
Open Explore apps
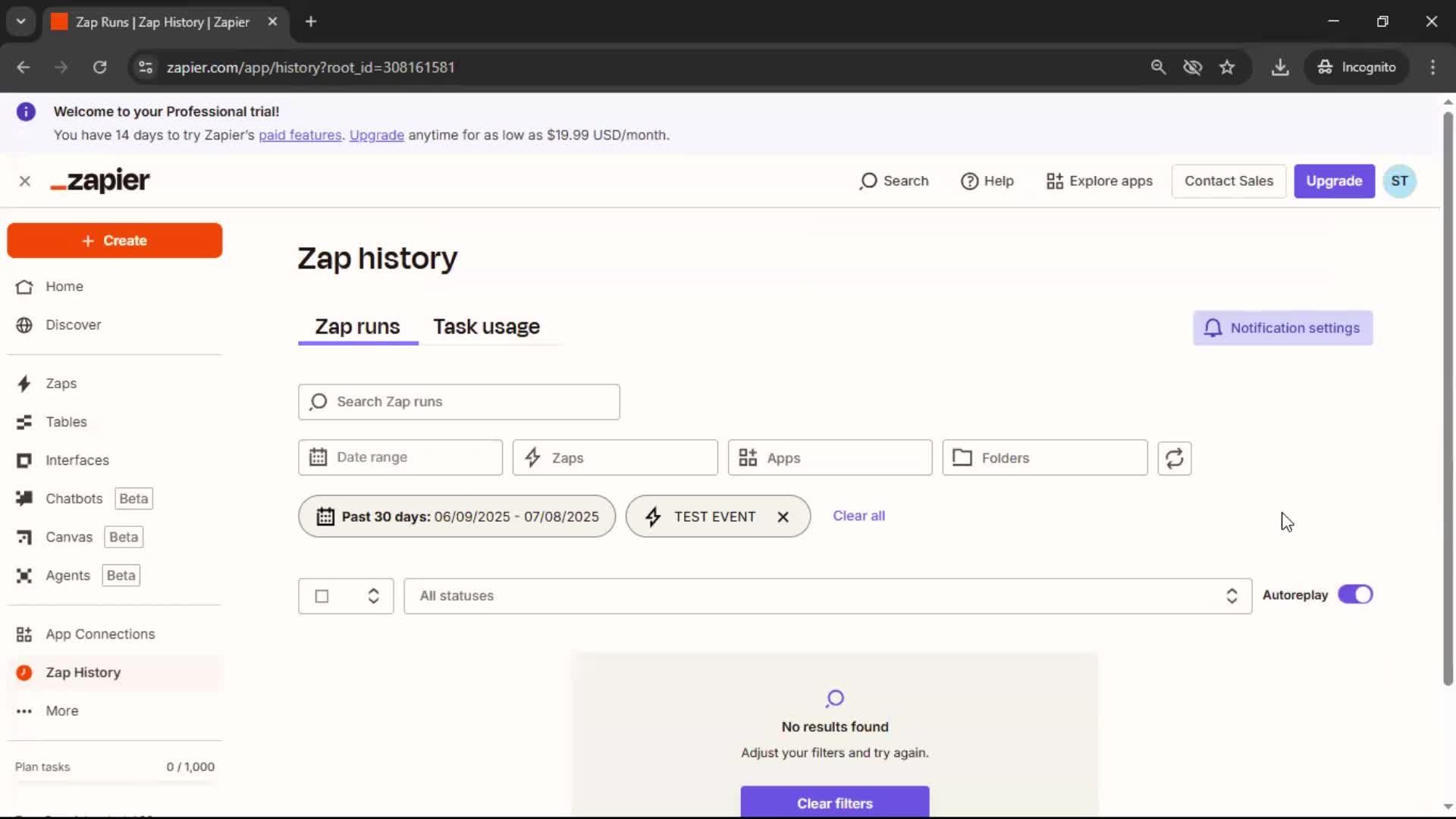click(1099, 181)
